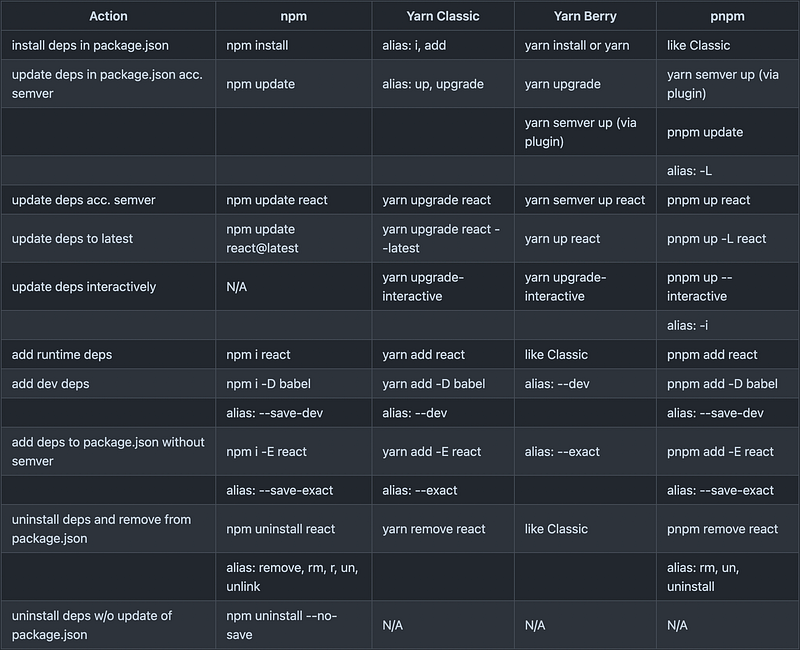Click the 'pnpm update' cell

pos(727,132)
